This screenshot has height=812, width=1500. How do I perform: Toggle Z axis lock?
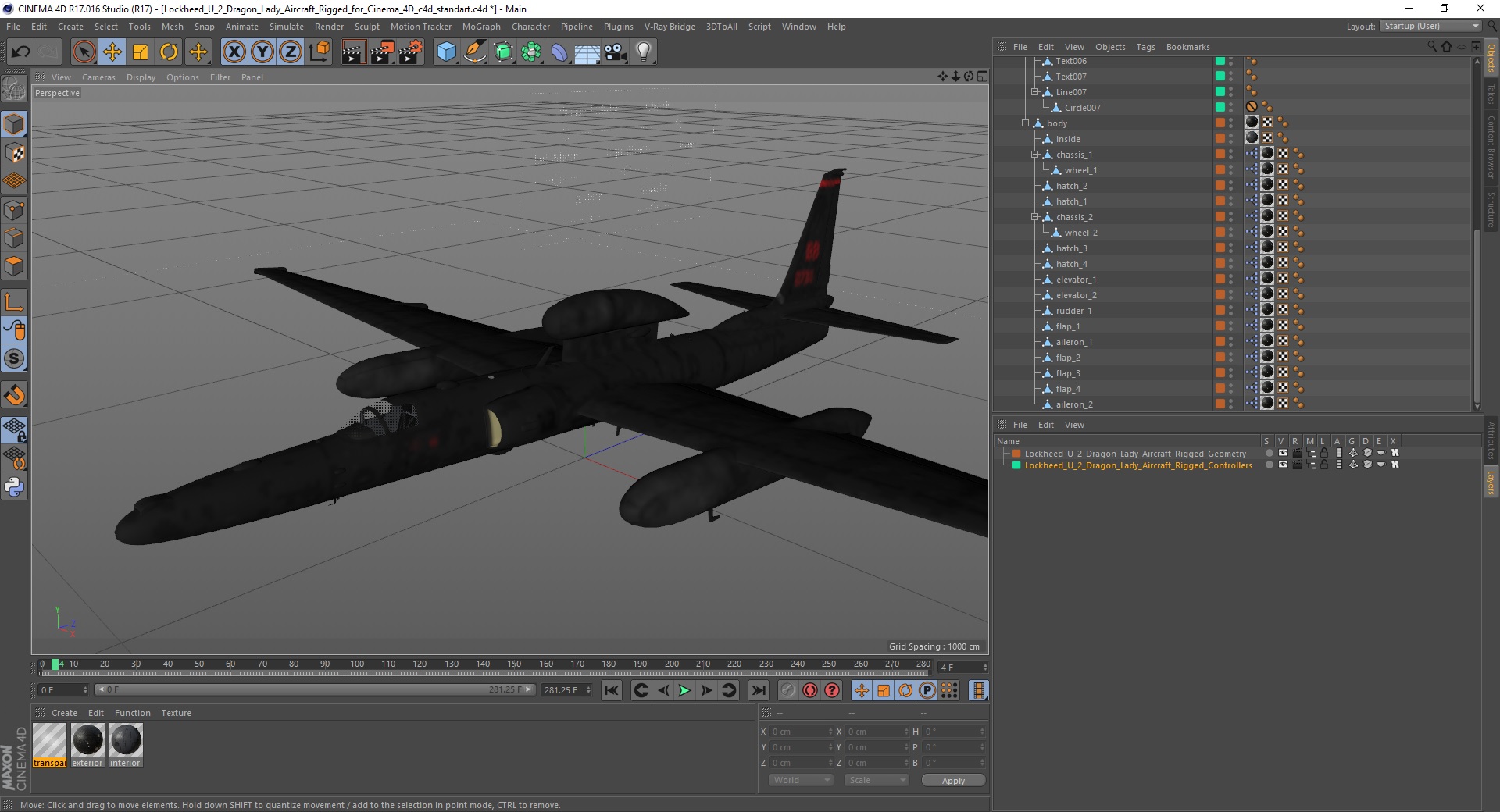pos(291,52)
